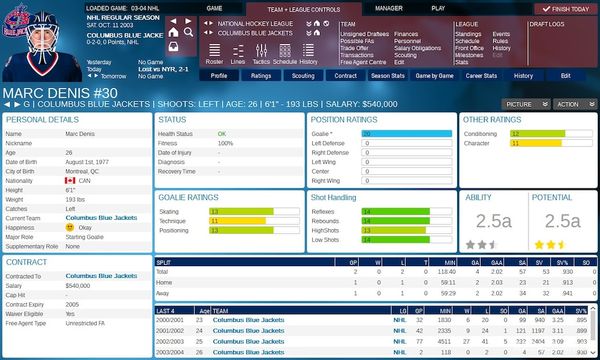Viewport: 600px width, 360px height.
Task: Switch to next team beside Columbus Blue Jackets header
Action: 211,33
